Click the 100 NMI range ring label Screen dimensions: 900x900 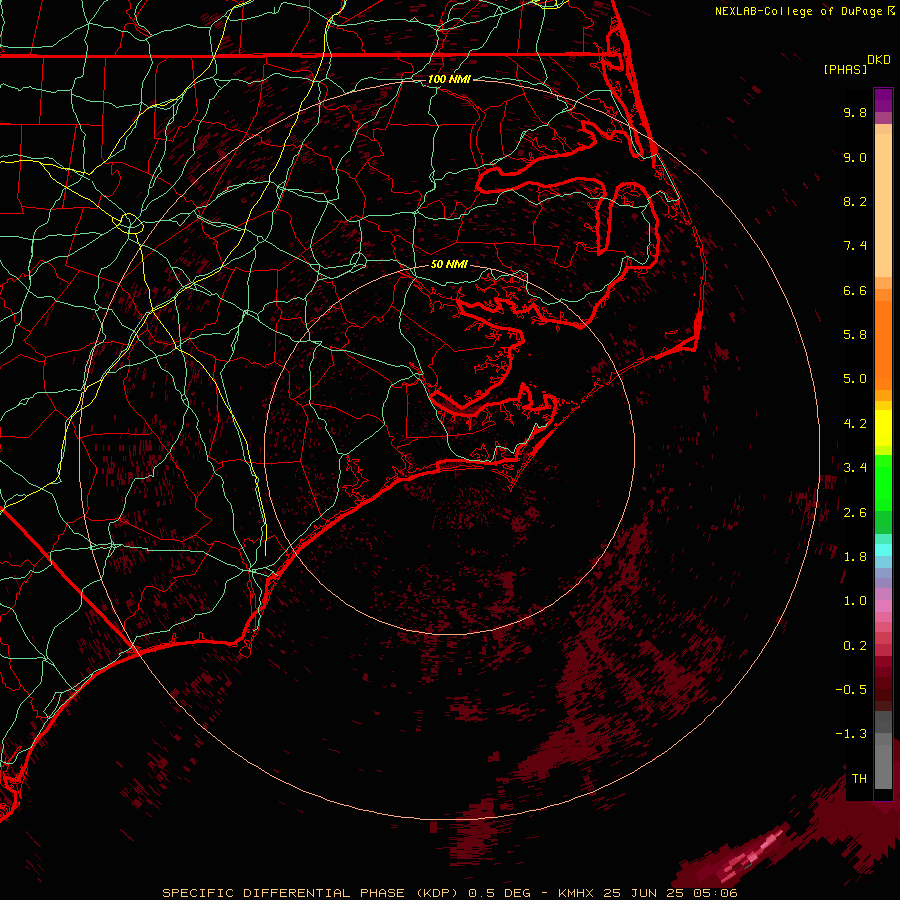(449, 79)
